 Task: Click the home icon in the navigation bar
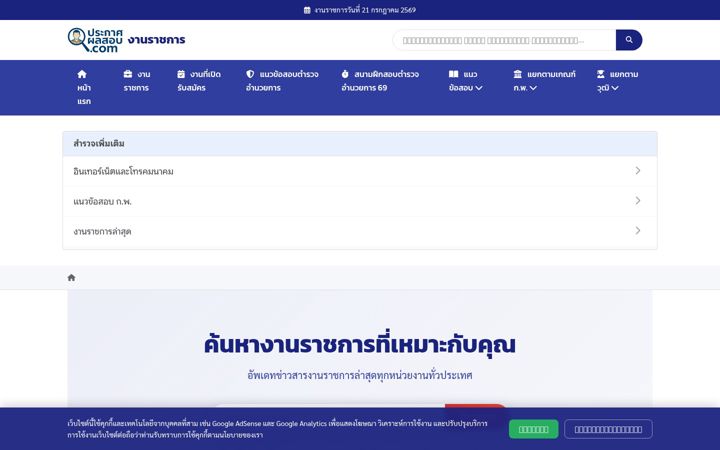point(82,74)
